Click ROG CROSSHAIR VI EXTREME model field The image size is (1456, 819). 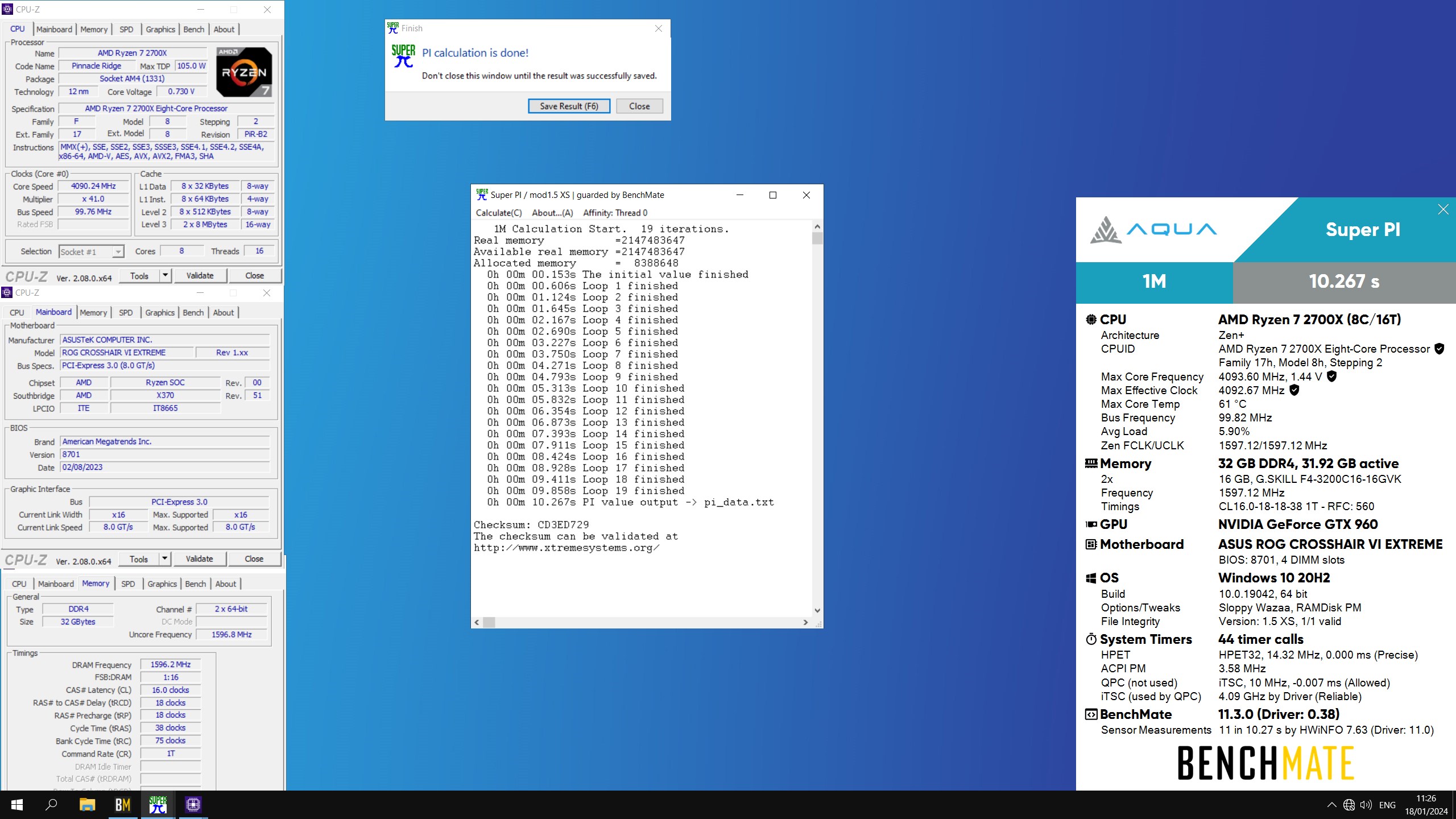coord(126,353)
